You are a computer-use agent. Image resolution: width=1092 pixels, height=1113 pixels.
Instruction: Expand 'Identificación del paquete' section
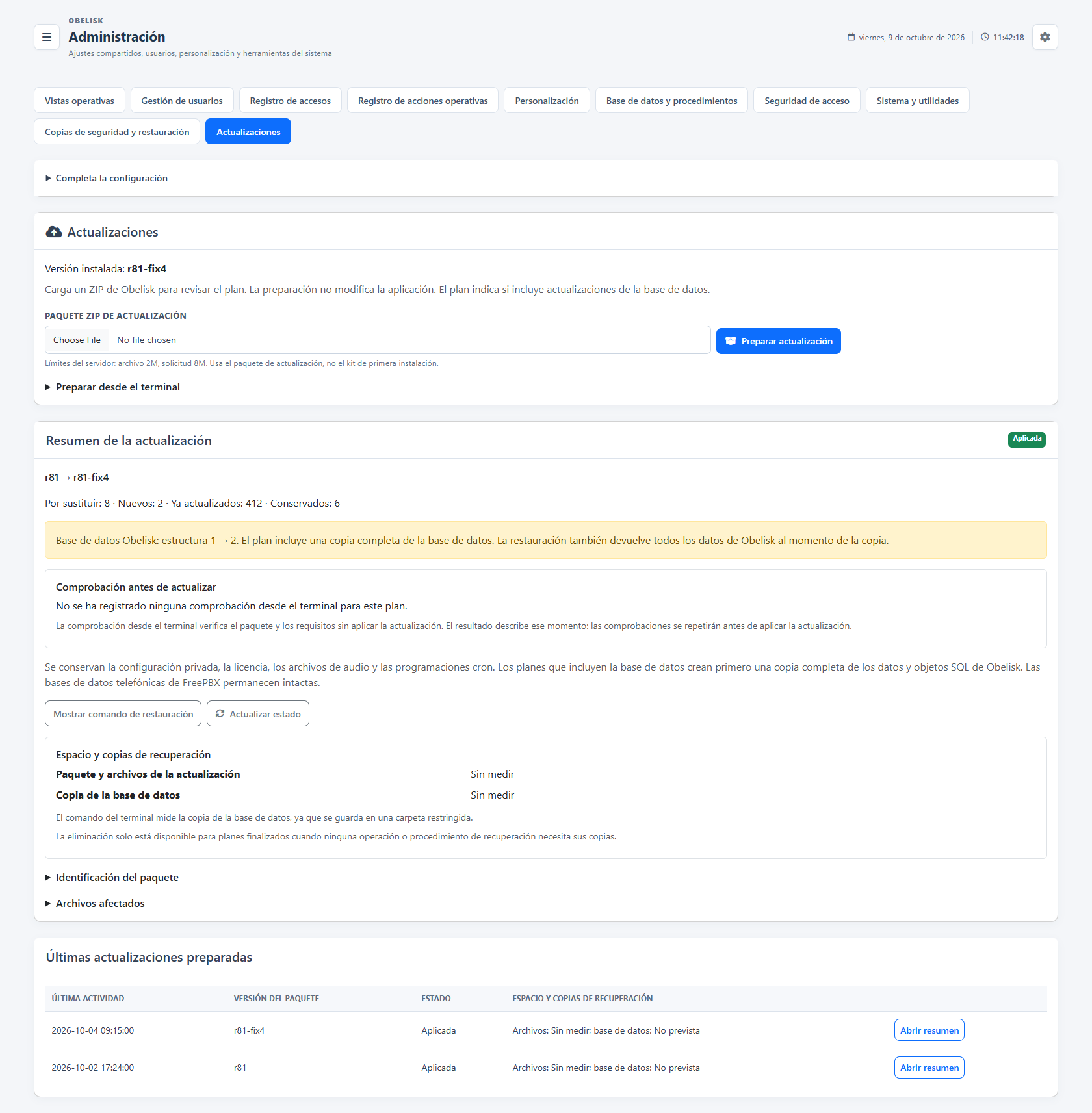click(x=112, y=877)
